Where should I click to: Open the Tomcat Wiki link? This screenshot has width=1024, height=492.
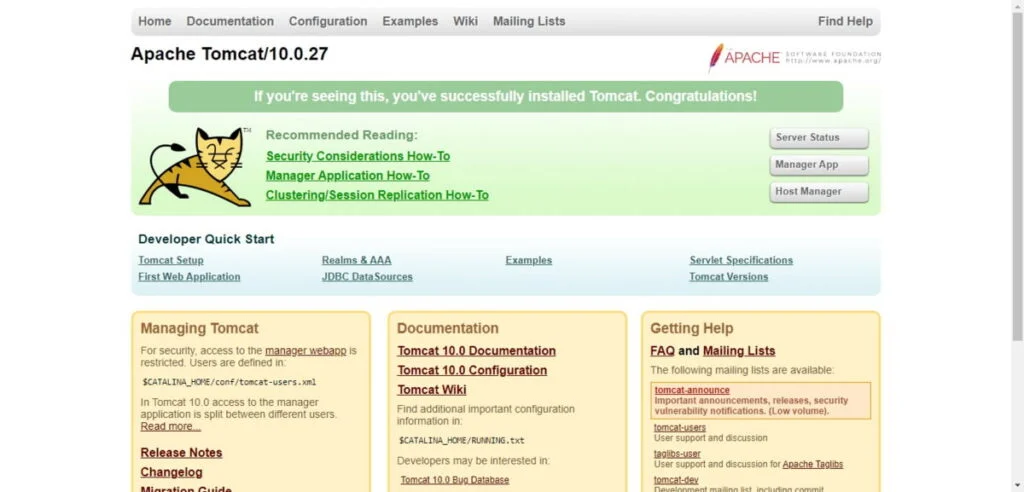tap(432, 390)
